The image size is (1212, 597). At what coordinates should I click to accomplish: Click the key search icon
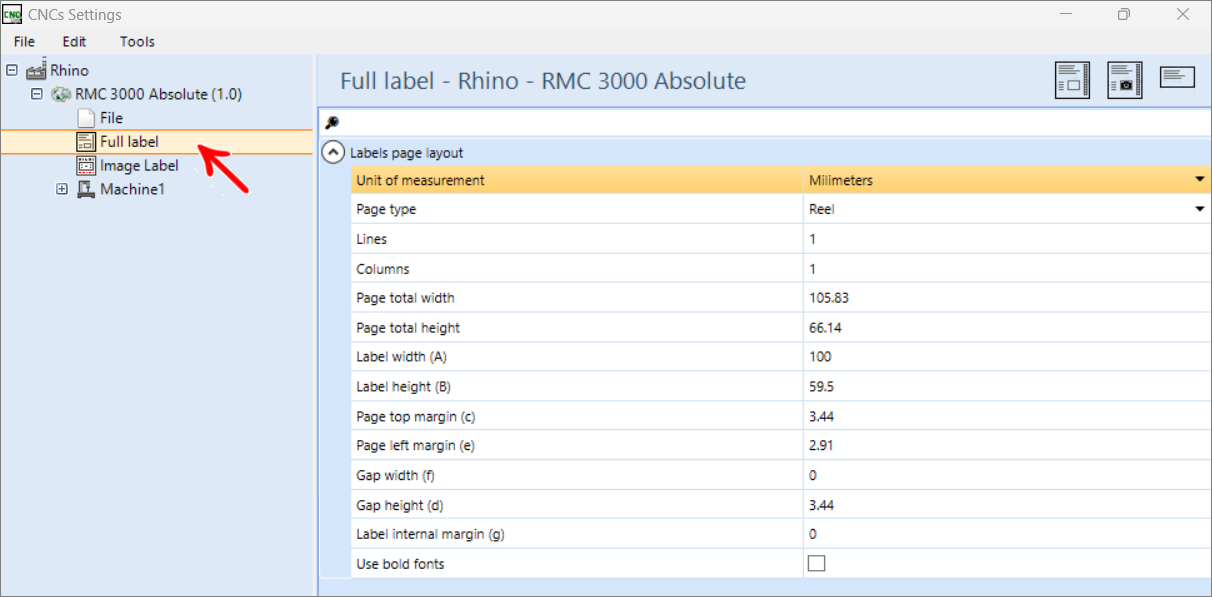(332, 123)
